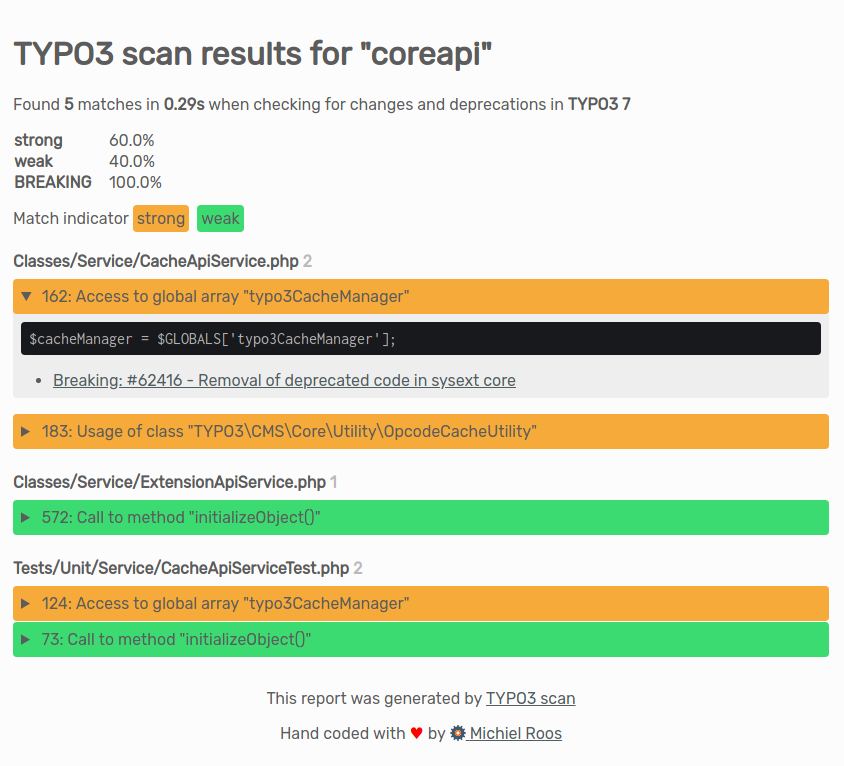Expand the 572 initializeObject() triangle

click(x=25, y=517)
